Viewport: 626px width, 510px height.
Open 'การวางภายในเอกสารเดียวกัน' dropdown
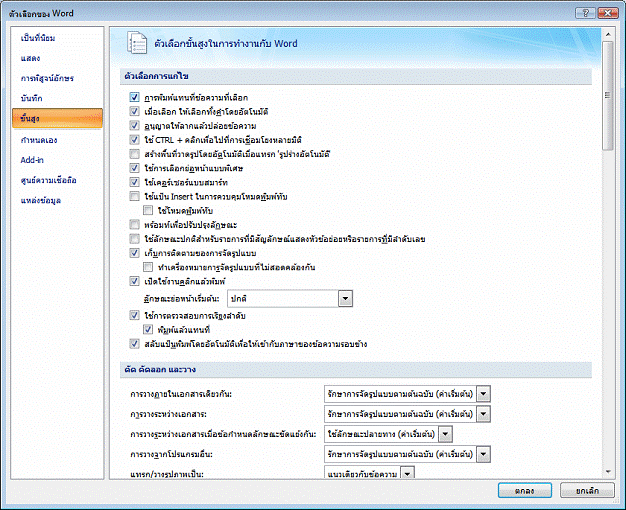click(483, 394)
